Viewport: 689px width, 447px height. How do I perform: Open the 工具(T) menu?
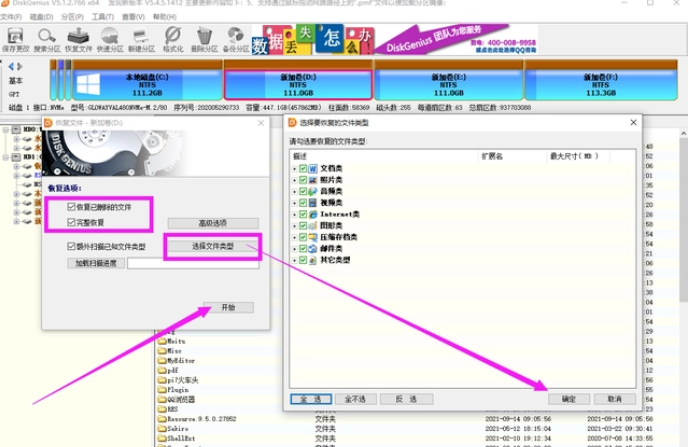(102, 16)
